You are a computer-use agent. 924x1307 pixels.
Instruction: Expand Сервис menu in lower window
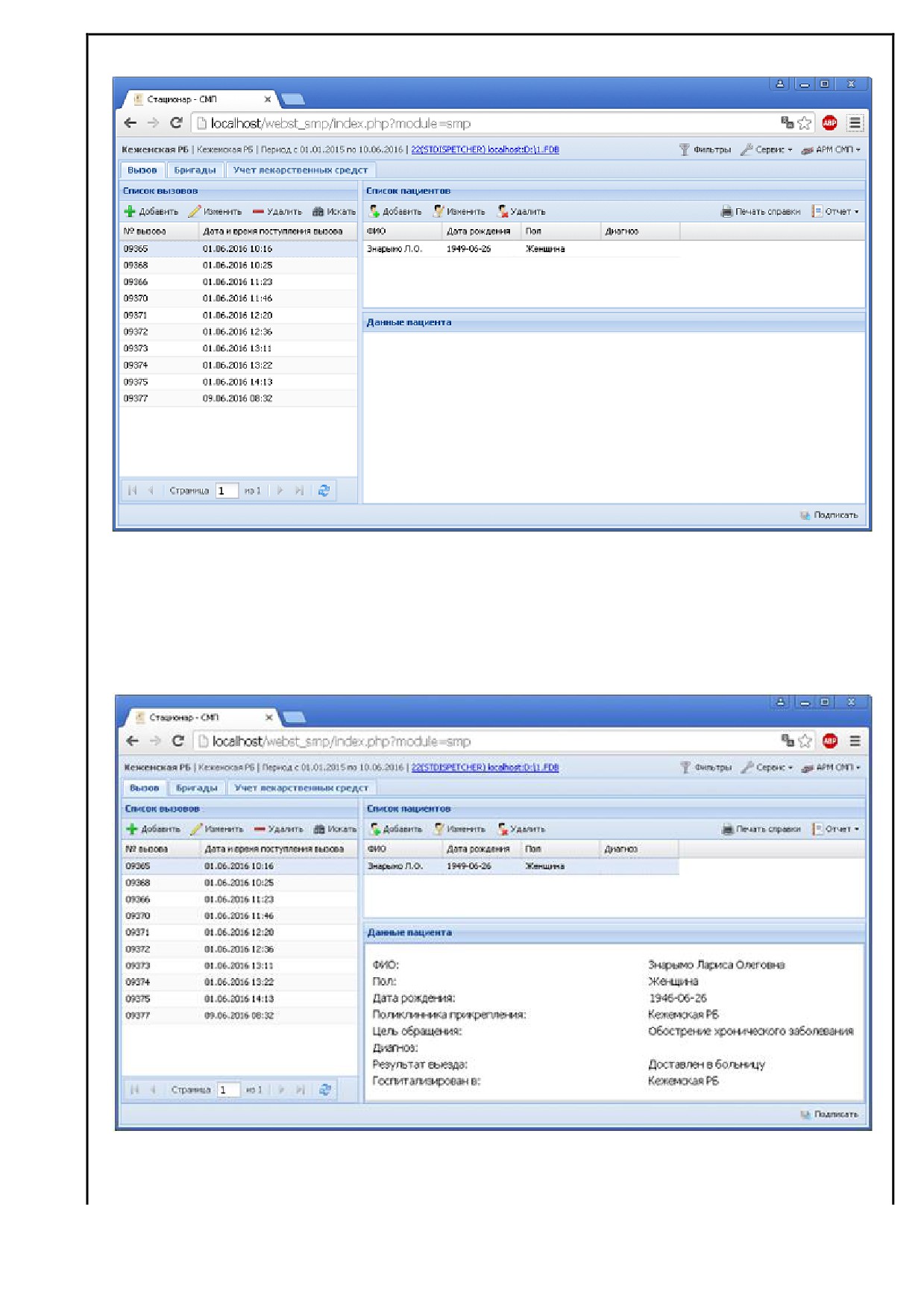[767, 767]
